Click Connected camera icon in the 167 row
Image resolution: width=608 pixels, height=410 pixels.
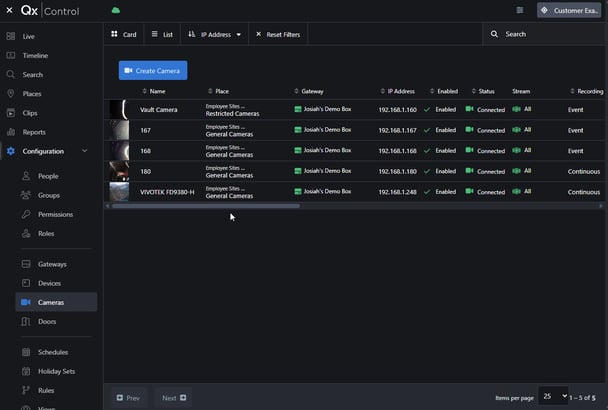click(x=469, y=130)
